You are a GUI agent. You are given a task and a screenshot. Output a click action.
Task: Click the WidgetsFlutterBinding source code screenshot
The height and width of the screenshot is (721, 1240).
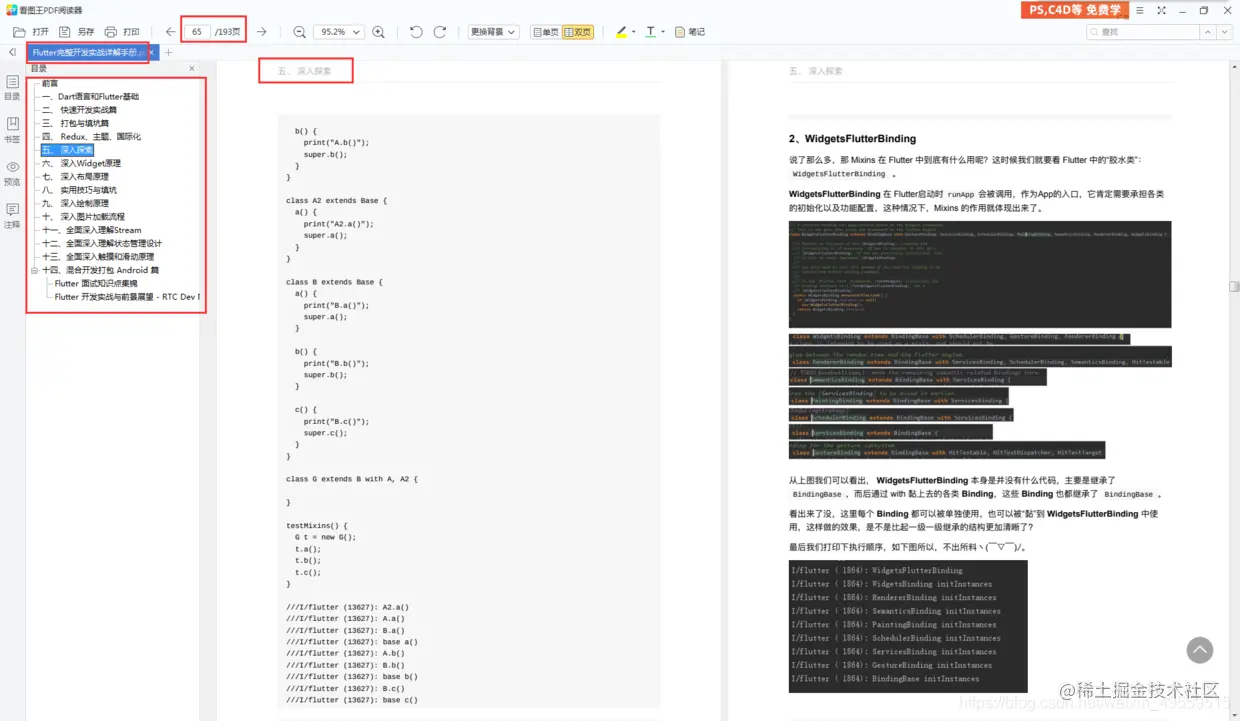pos(980,275)
